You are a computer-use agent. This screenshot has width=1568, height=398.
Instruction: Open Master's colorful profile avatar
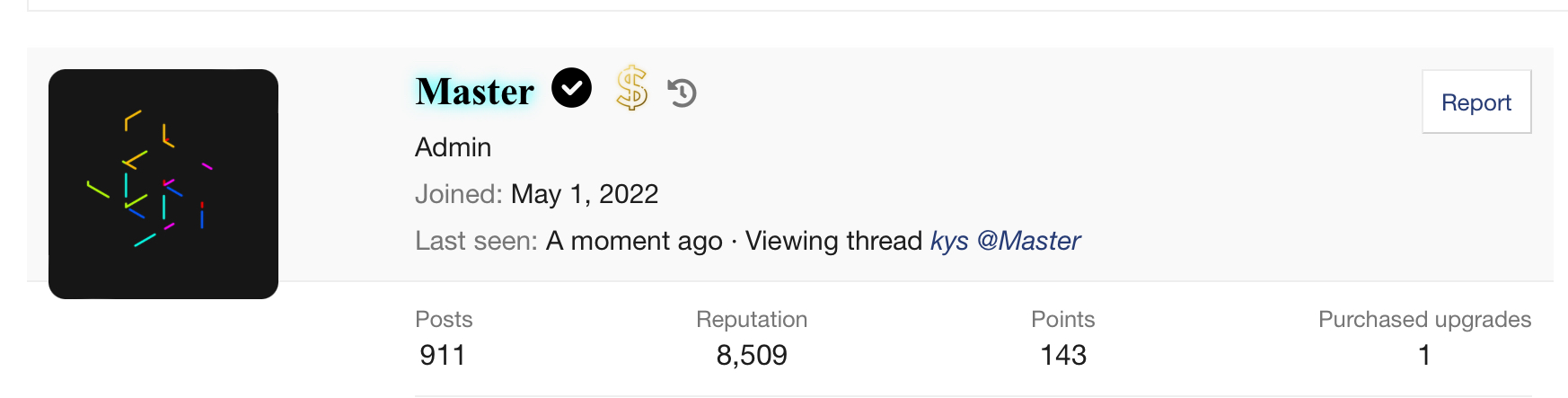(163, 184)
